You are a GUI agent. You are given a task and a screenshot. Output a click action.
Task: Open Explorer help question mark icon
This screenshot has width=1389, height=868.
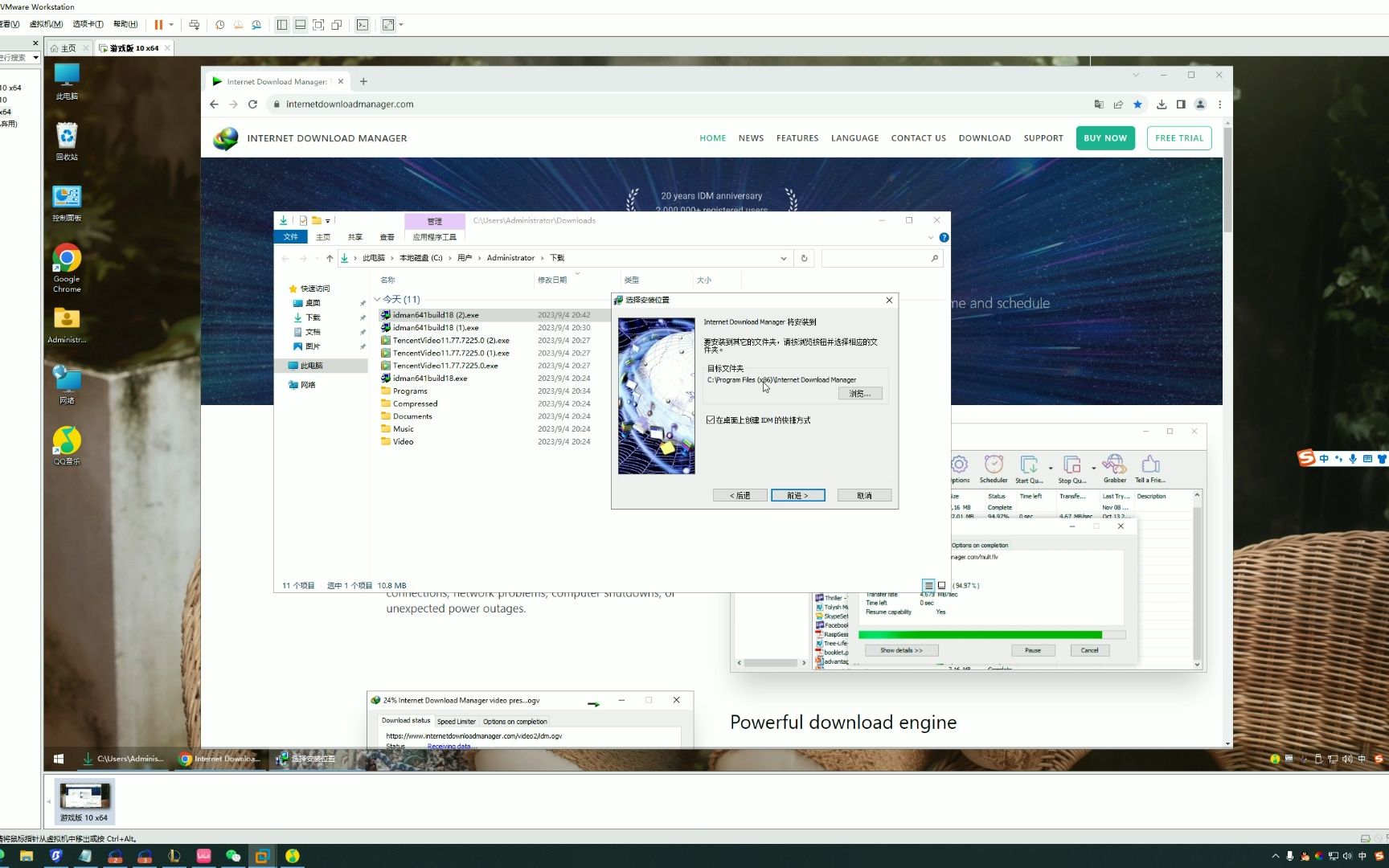pyautogui.click(x=944, y=238)
